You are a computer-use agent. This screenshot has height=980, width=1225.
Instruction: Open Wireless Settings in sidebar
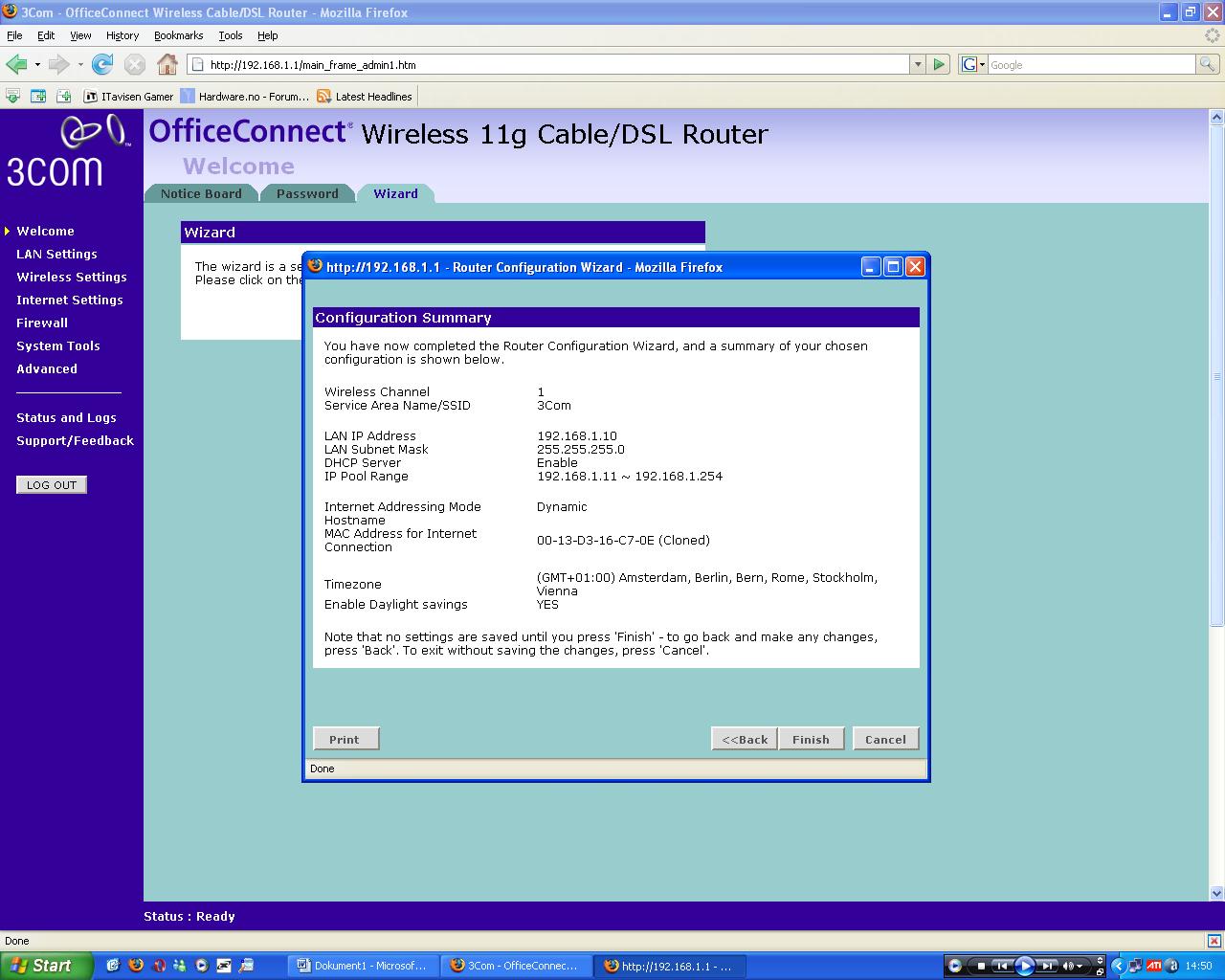[72, 277]
